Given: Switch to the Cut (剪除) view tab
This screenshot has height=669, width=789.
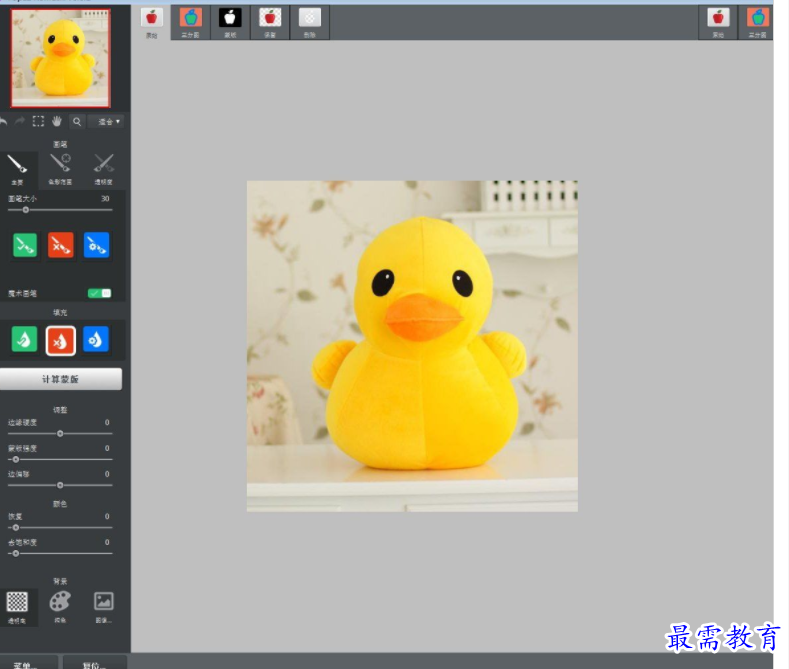Looking at the screenshot, I should tap(309, 23).
